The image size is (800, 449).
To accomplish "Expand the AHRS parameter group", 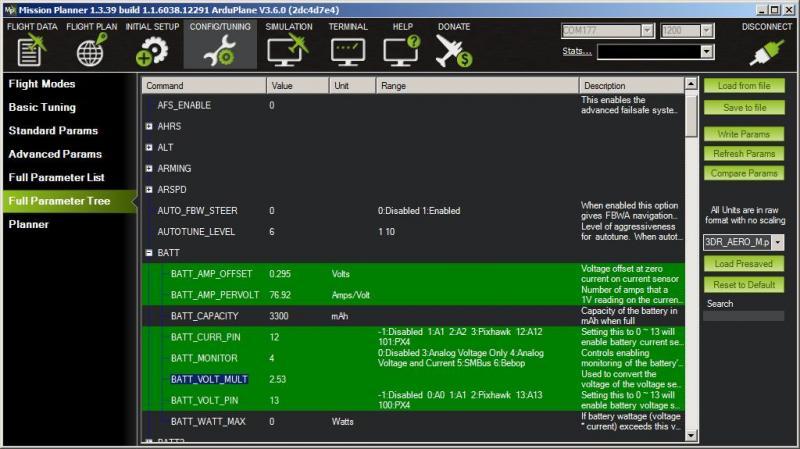I will pyautogui.click(x=149, y=126).
